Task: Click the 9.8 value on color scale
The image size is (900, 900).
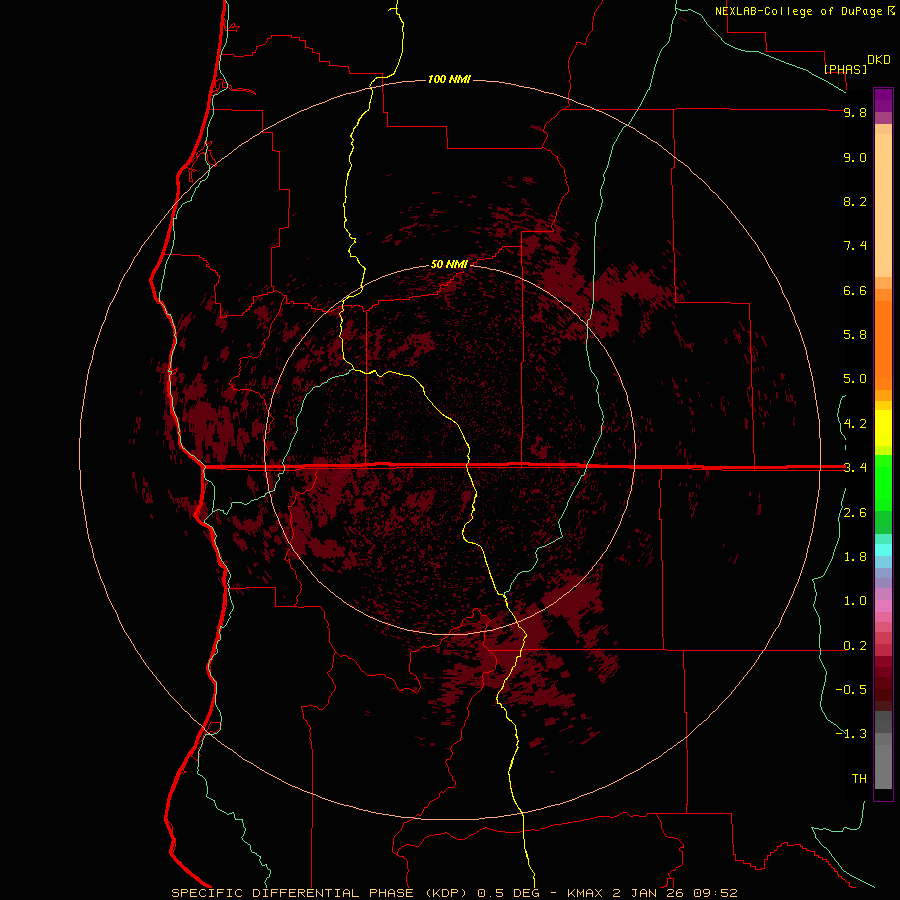Action: pyautogui.click(x=855, y=112)
